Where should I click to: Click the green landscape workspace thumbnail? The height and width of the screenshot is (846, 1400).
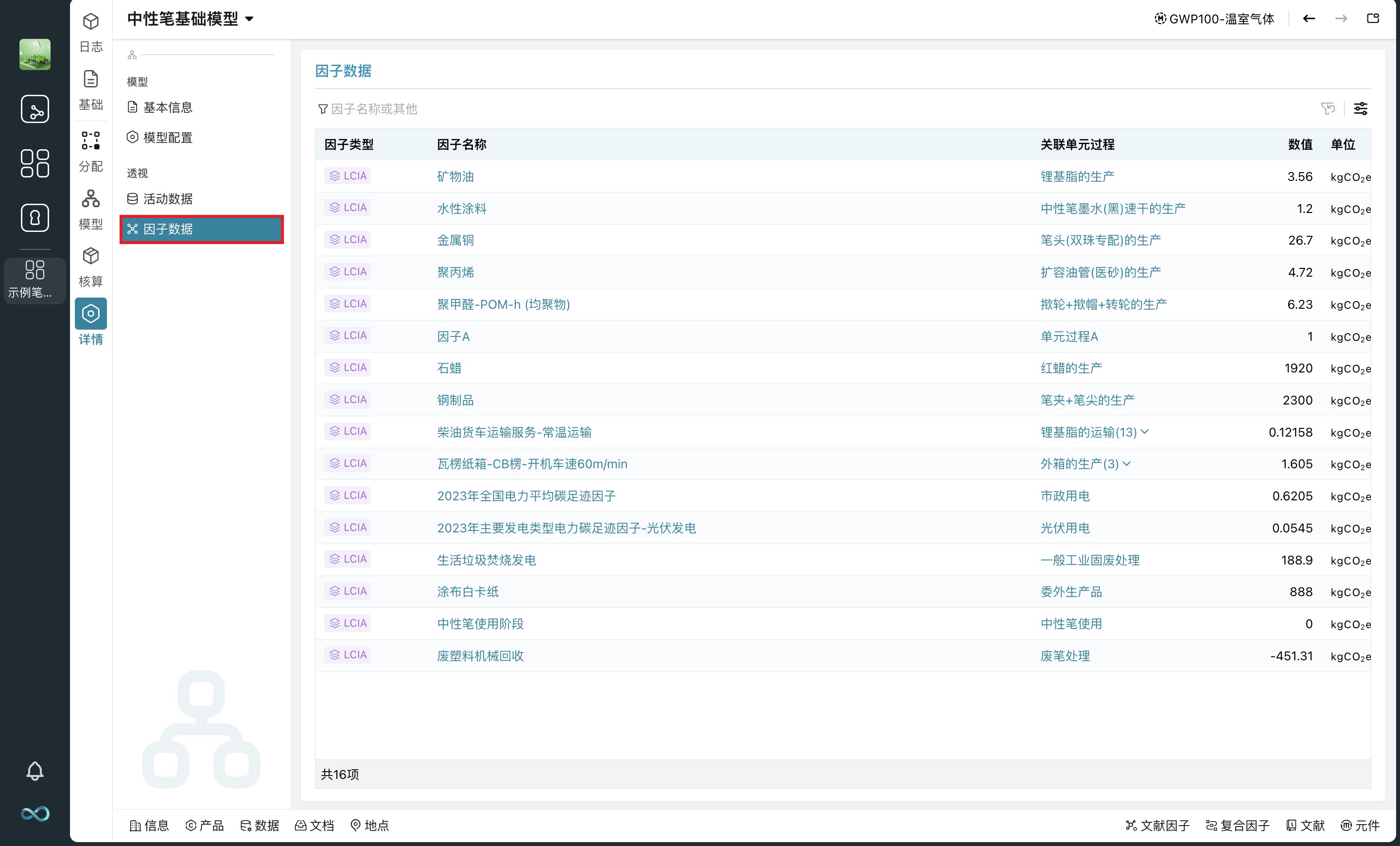(x=35, y=54)
